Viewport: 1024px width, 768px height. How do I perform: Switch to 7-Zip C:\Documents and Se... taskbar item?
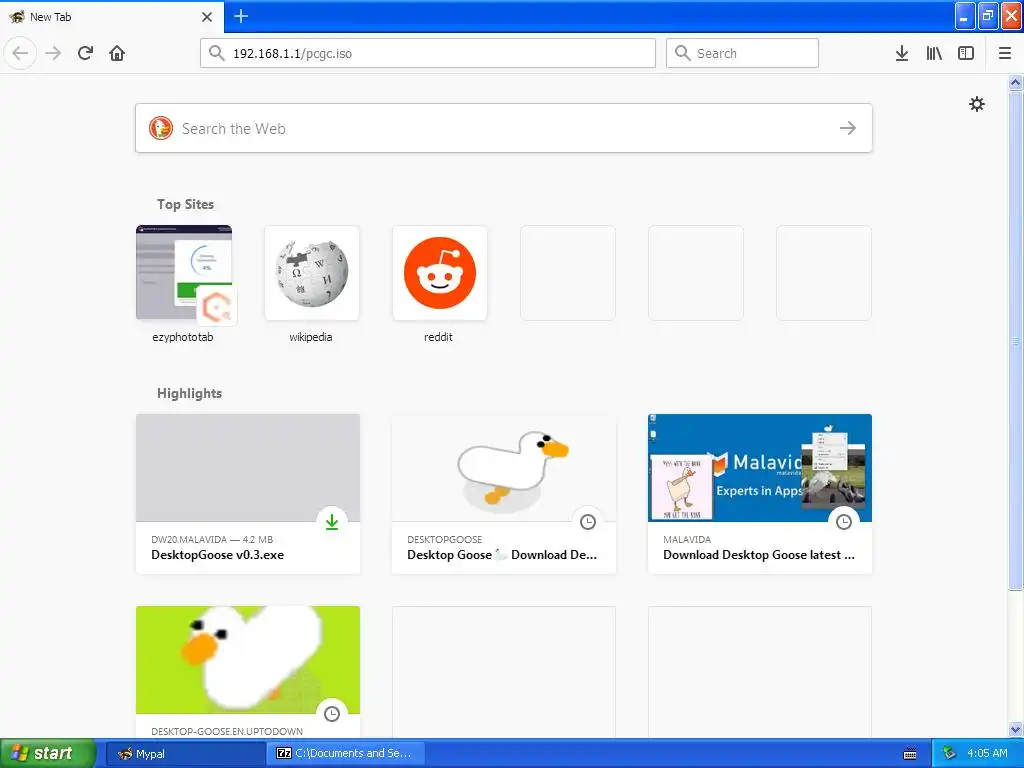[x=346, y=753]
